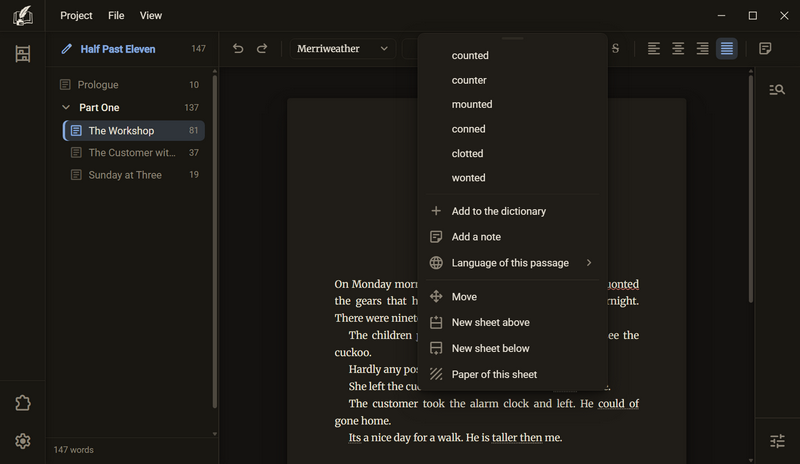This screenshot has height=464, width=800.
Task: Choose the suggestion 'counted'
Action: [470, 56]
